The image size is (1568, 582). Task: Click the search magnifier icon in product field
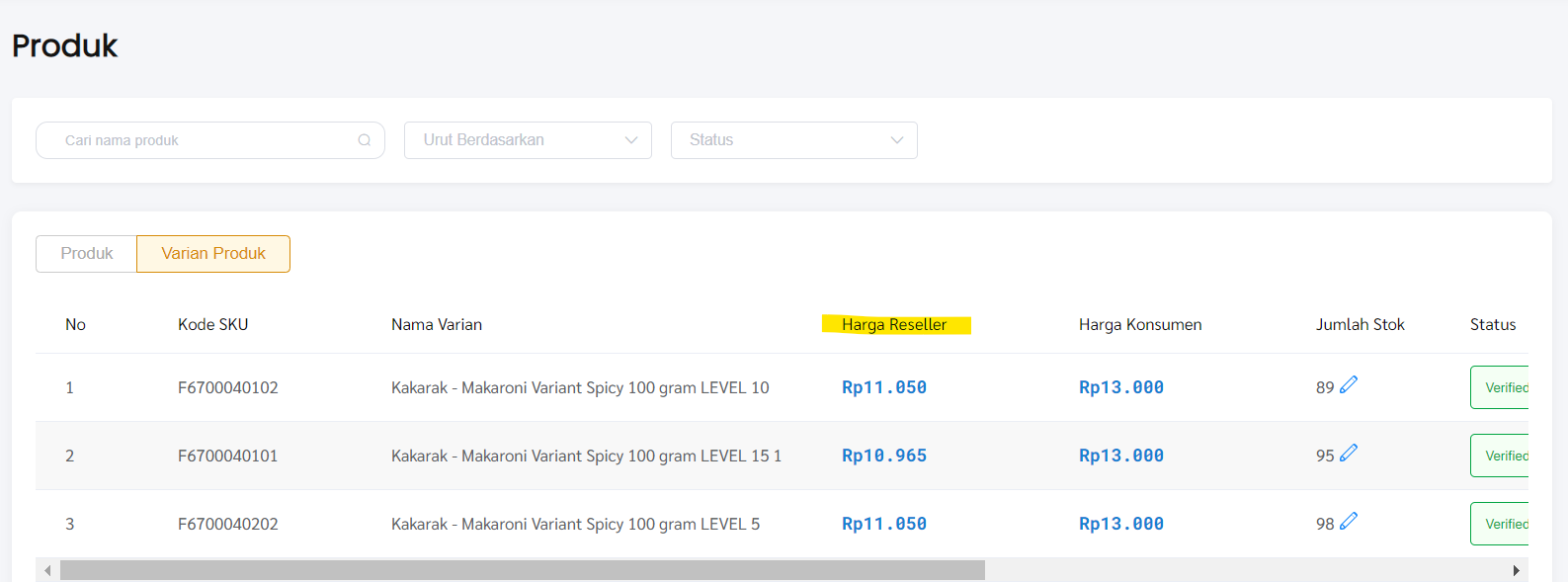(365, 140)
